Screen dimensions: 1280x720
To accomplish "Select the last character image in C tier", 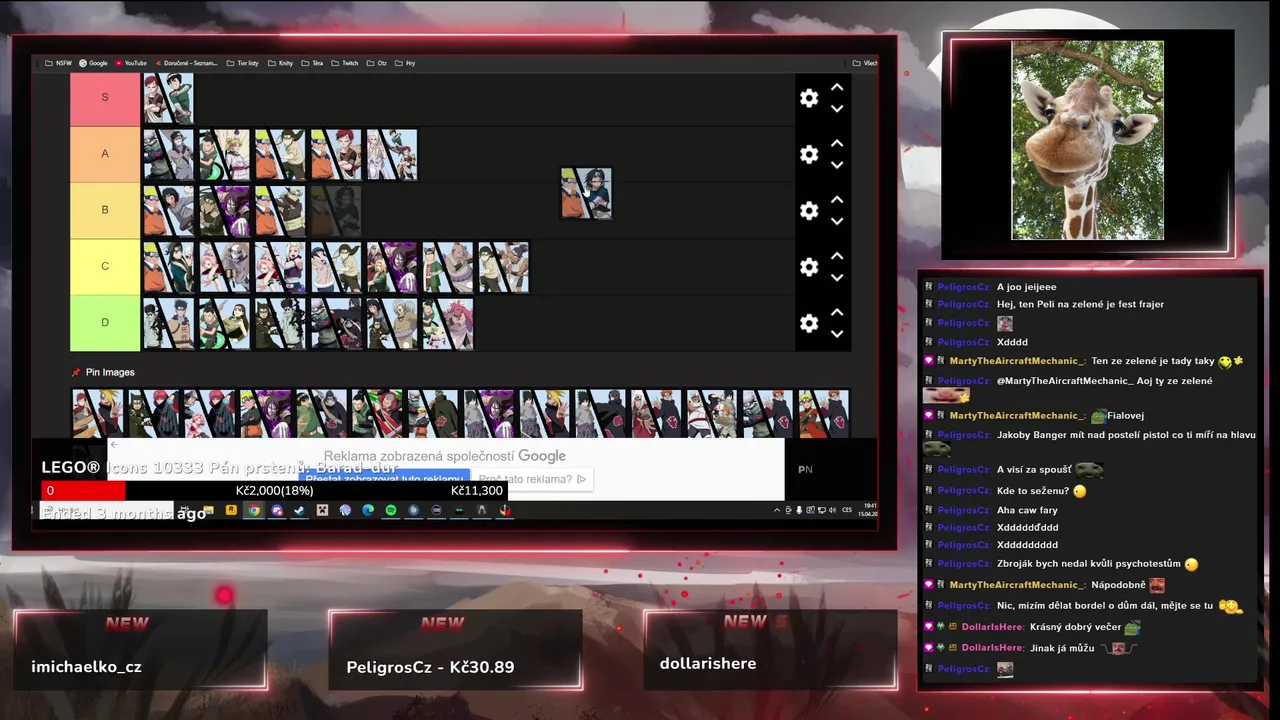I will pos(503,267).
